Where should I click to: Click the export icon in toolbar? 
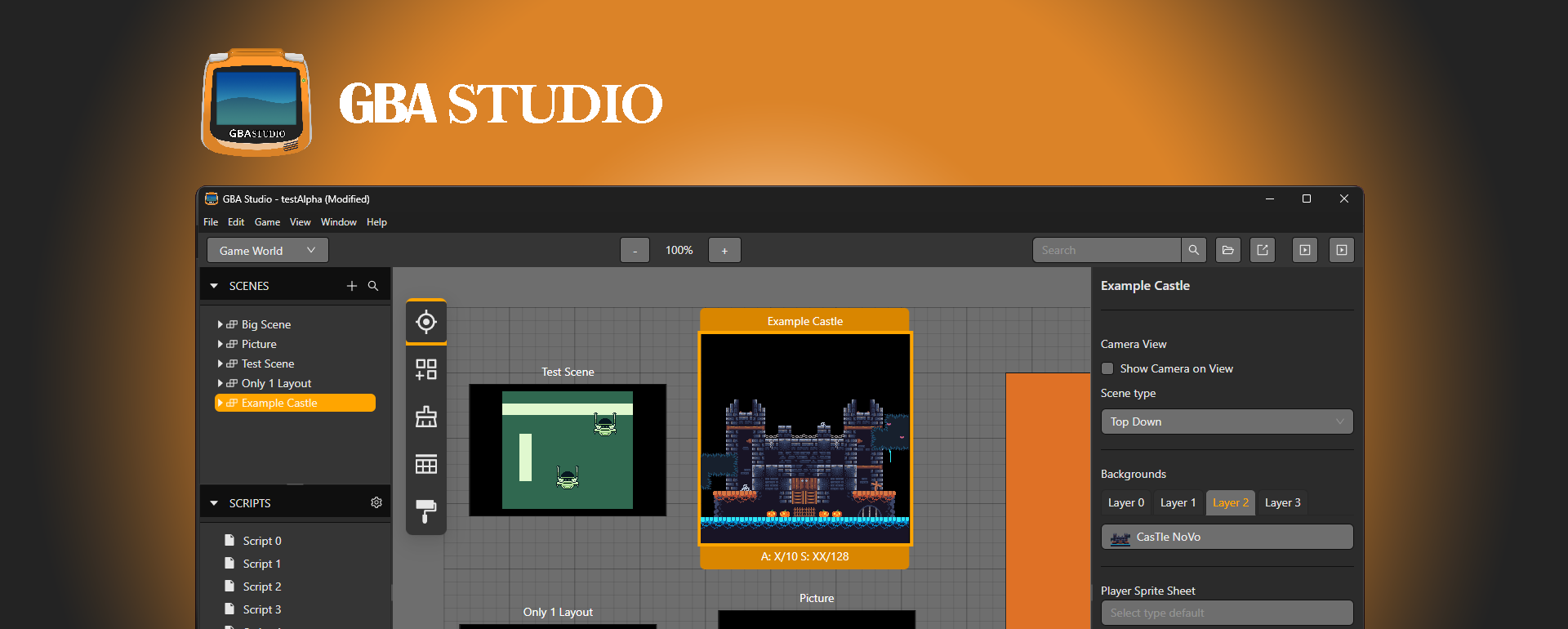point(1263,250)
